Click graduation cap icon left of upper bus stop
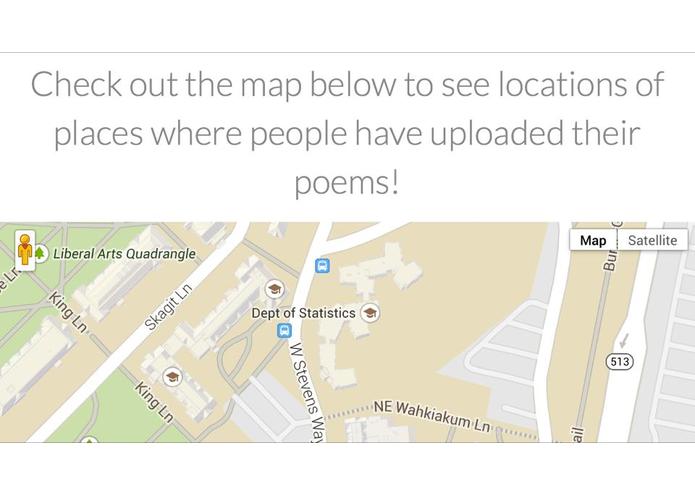695x494 pixels. (x=274, y=289)
